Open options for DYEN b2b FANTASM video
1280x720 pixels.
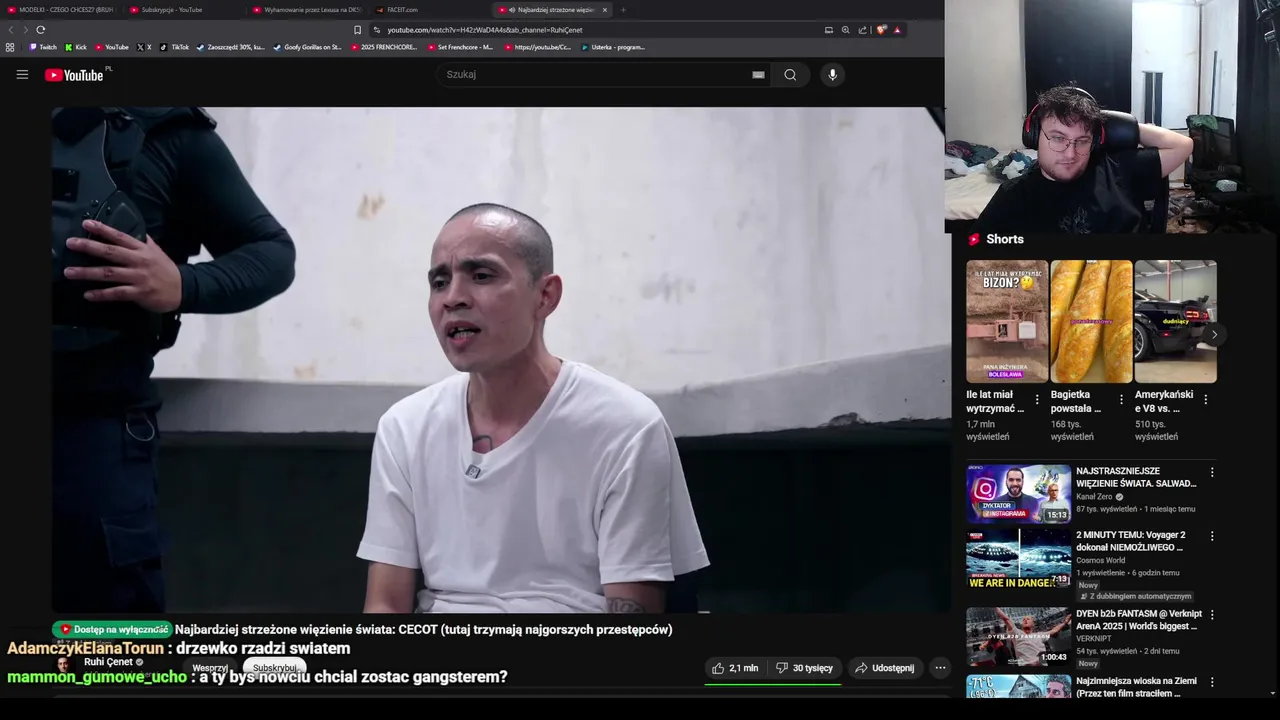[1212, 615]
